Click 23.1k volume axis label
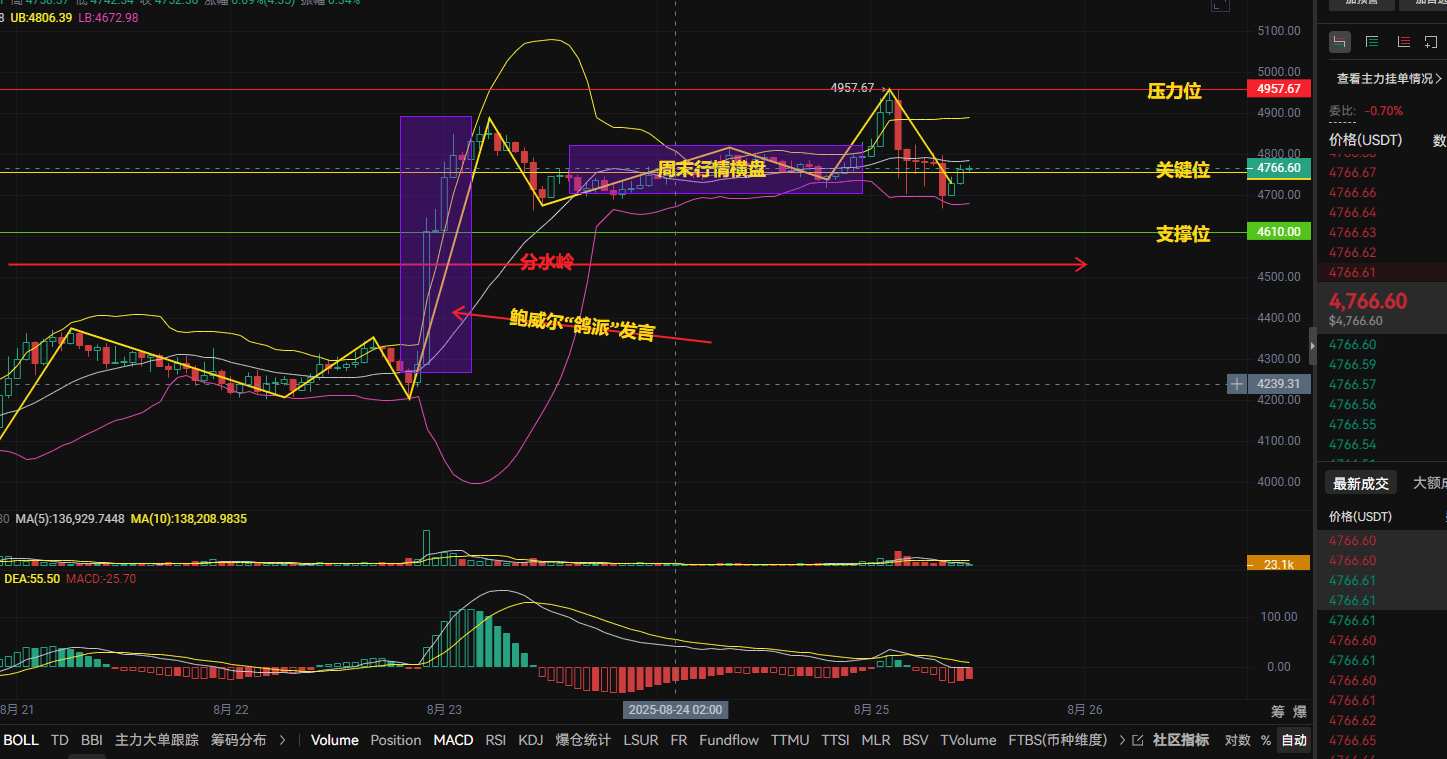The width and height of the screenshot is (1447, 759). (1279, 564)
